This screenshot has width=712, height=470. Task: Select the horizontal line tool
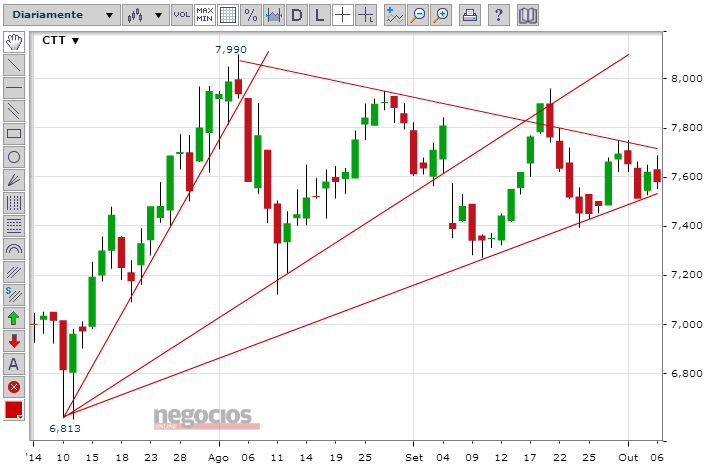tap(14, 88)
